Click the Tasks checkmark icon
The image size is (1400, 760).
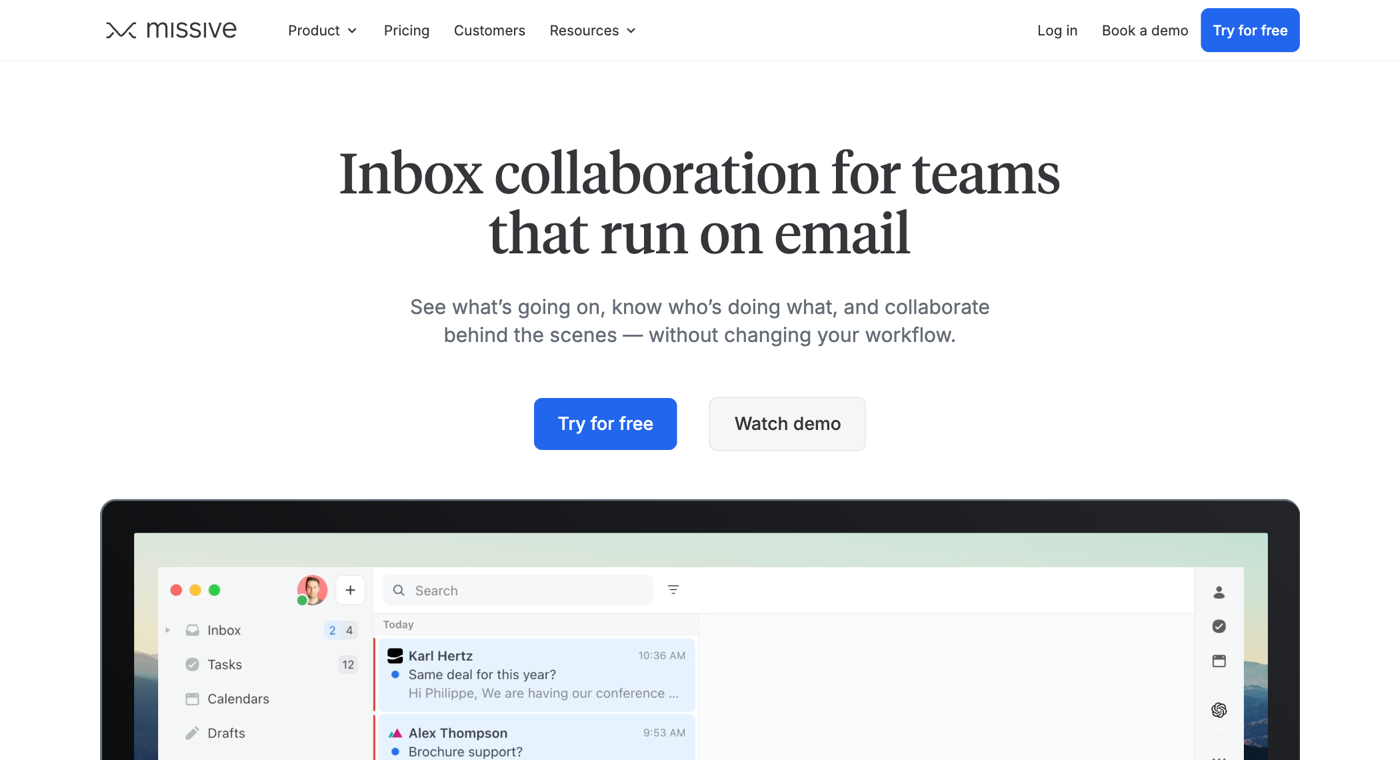(x=192, y=664)
